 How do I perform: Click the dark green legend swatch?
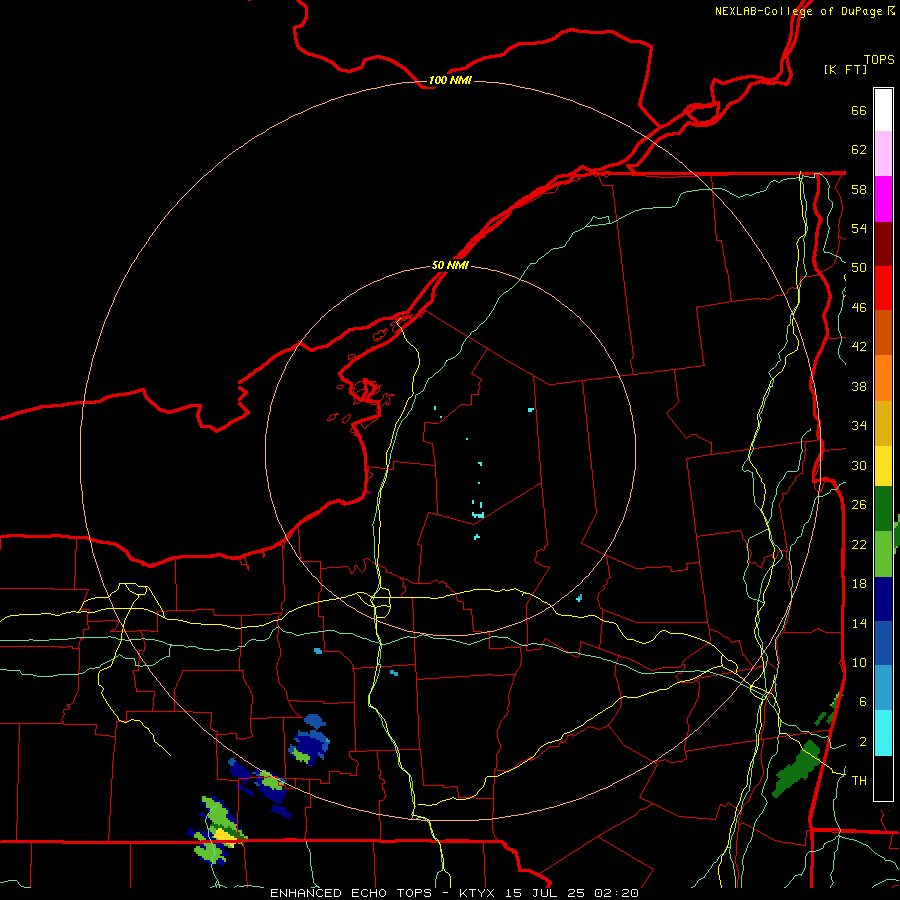coord(883,509)
